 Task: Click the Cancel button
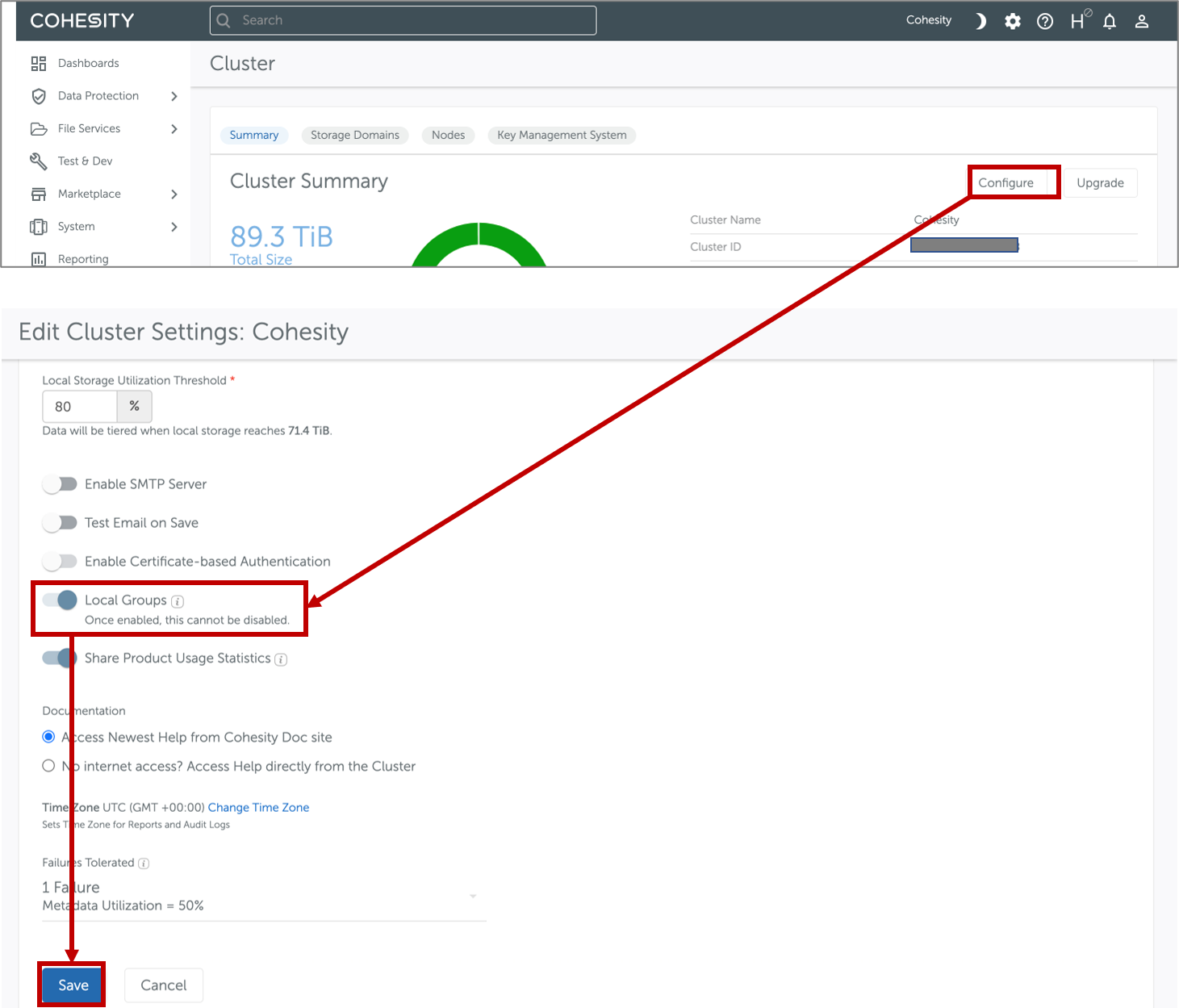[164, 985]
